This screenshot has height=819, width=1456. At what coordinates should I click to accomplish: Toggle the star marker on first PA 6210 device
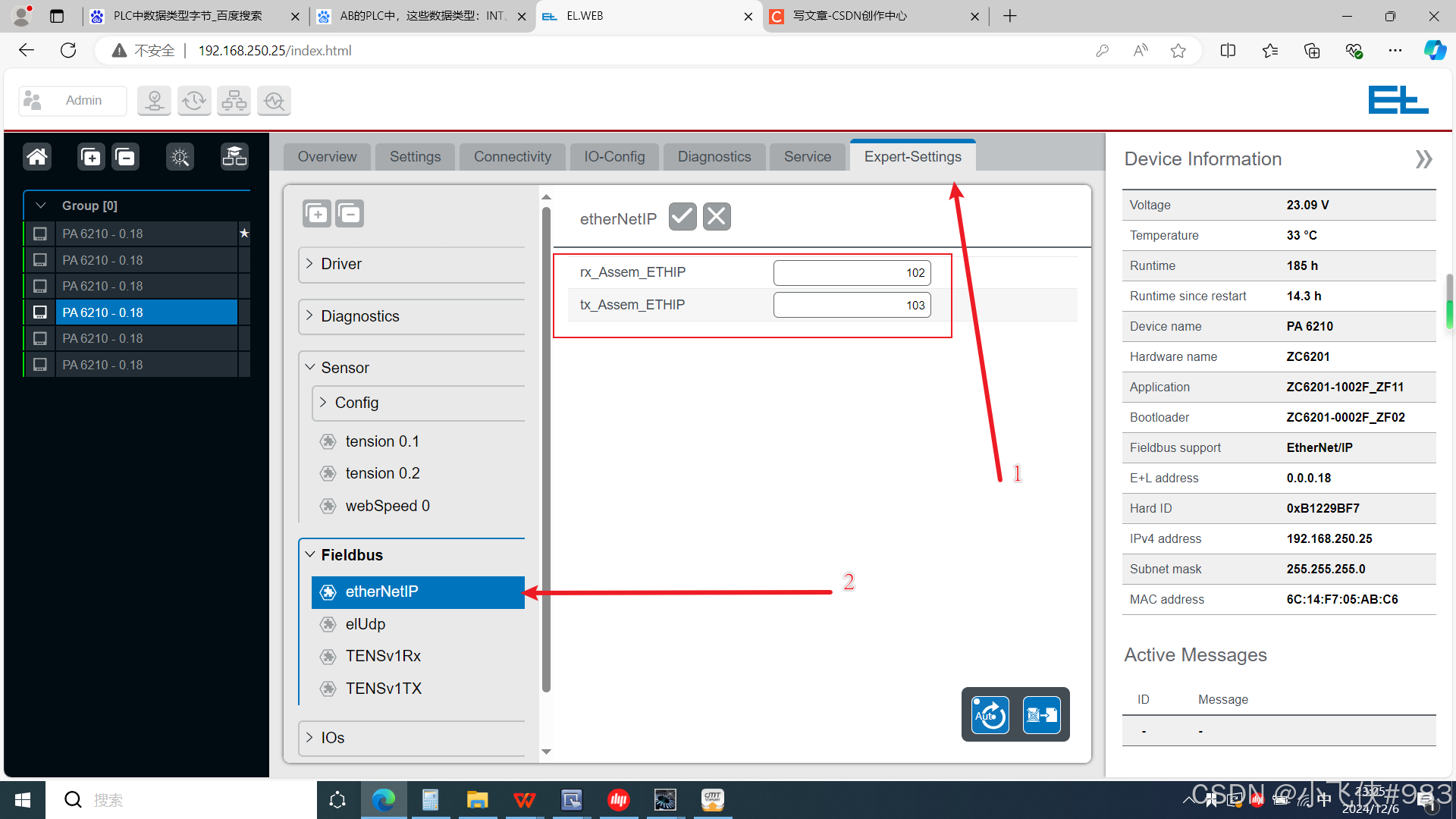pos(244,234)
